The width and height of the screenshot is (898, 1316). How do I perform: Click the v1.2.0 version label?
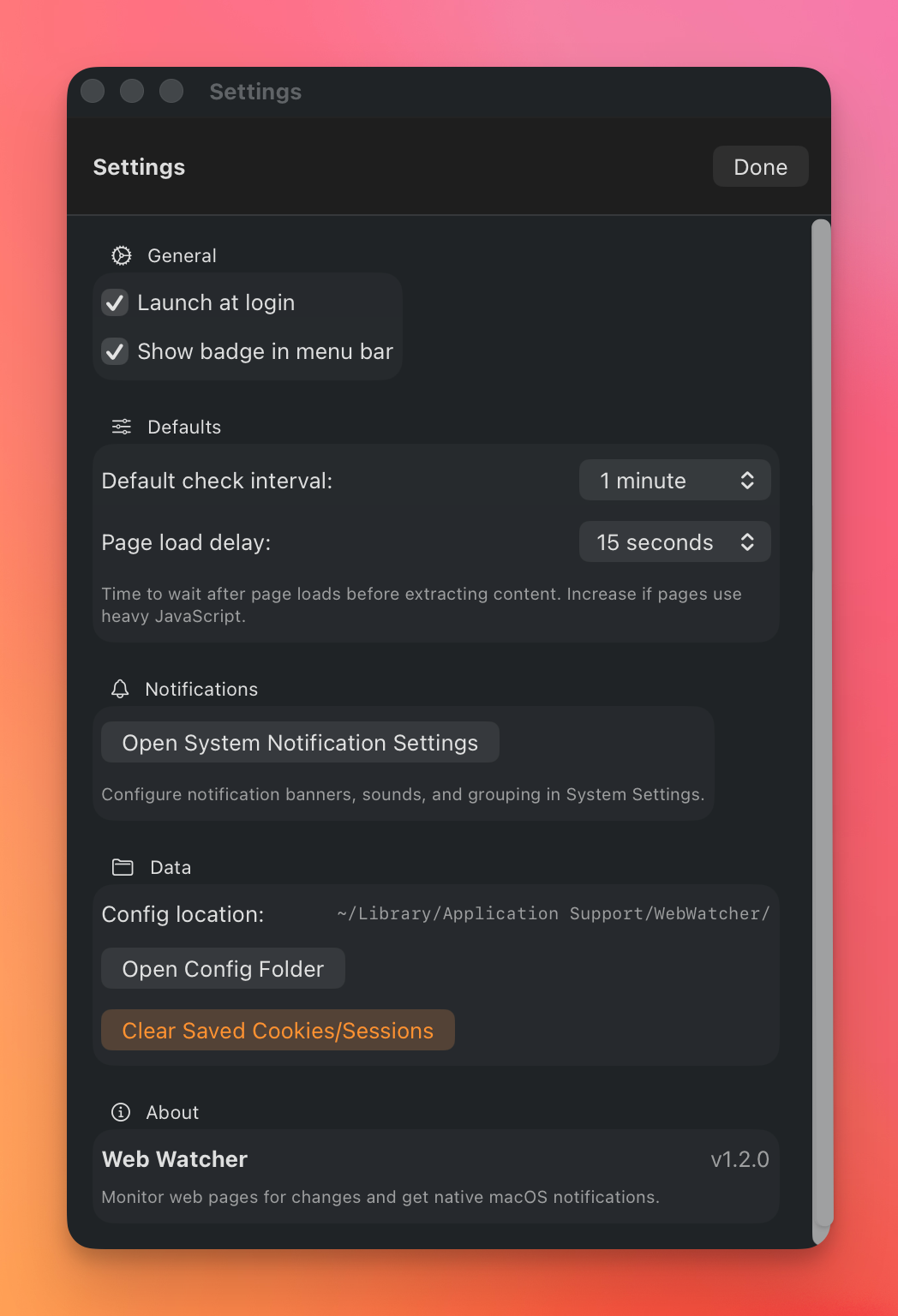(740, 1159)
